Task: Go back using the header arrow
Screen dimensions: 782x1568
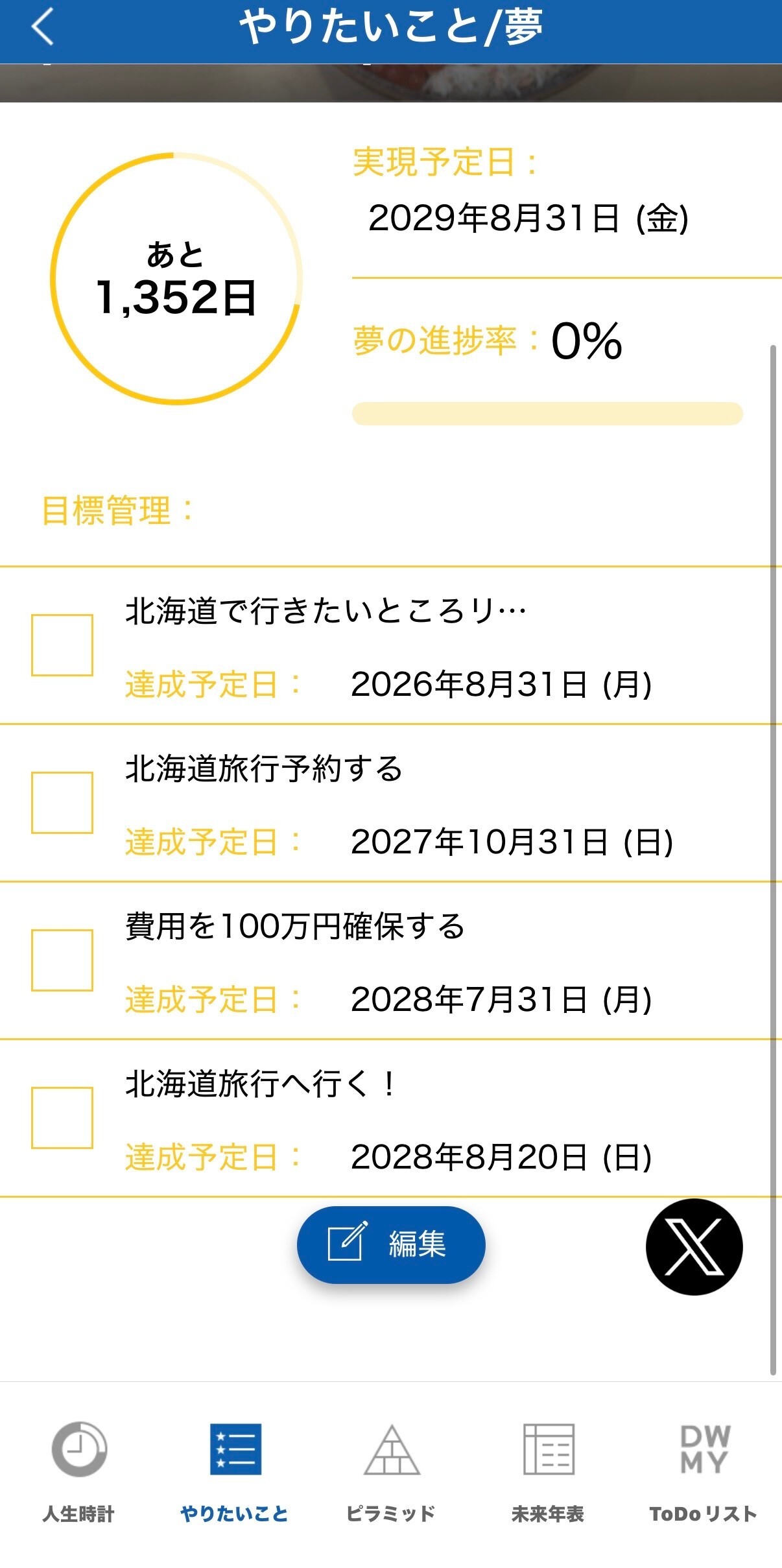Action: click(43, 27)
